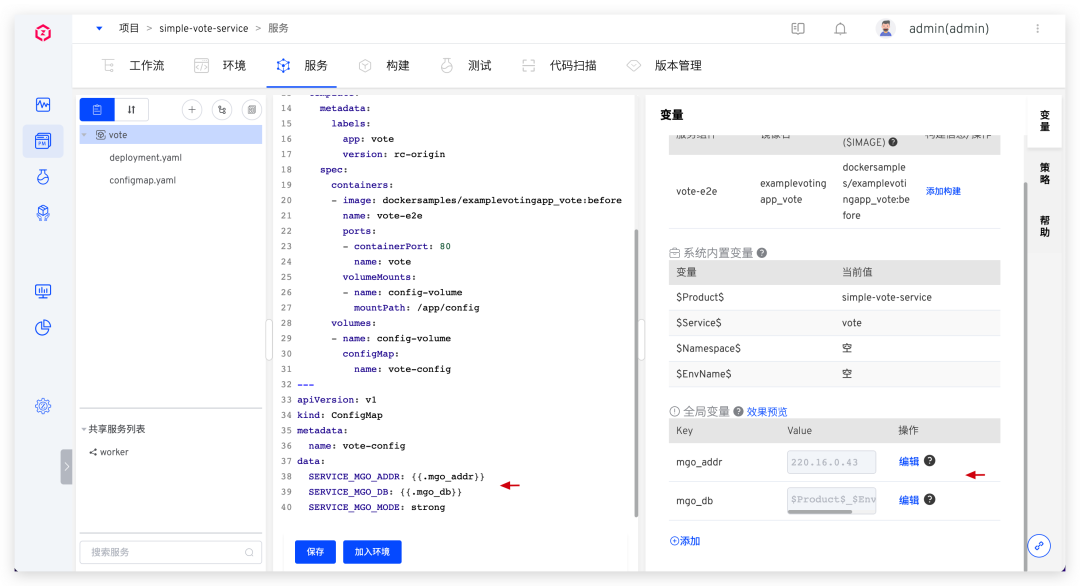Click the 保存 button
This screenshot has width=1080, height=586.
pos(315,552)
